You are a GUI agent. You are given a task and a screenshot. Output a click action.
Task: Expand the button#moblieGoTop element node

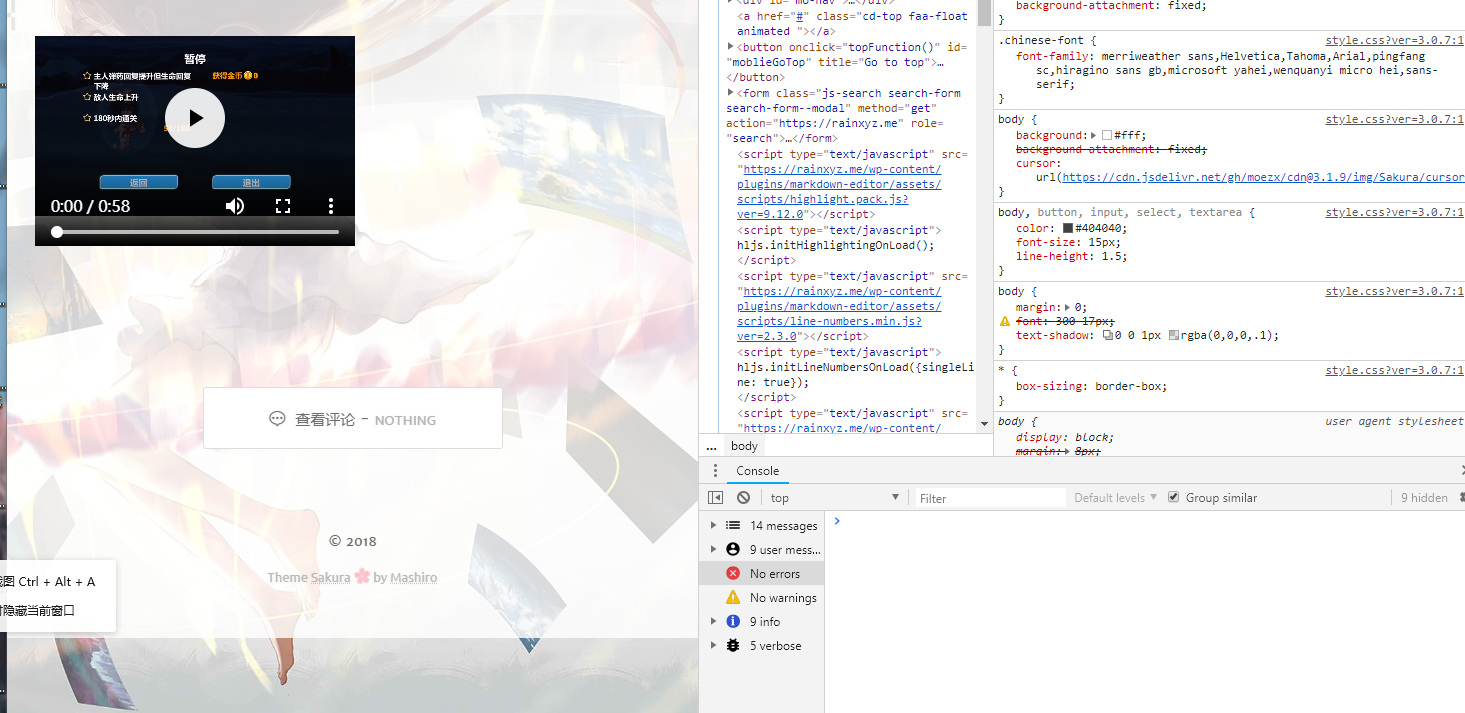coord(731,47)
